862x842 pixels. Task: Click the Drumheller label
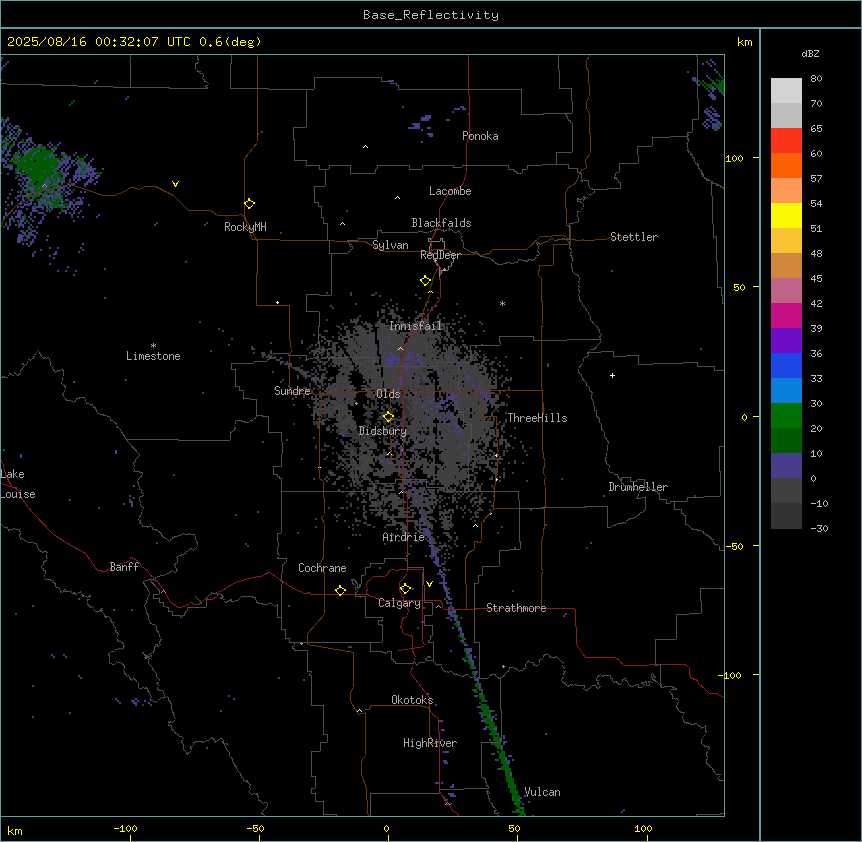click(x=638, y=487)
